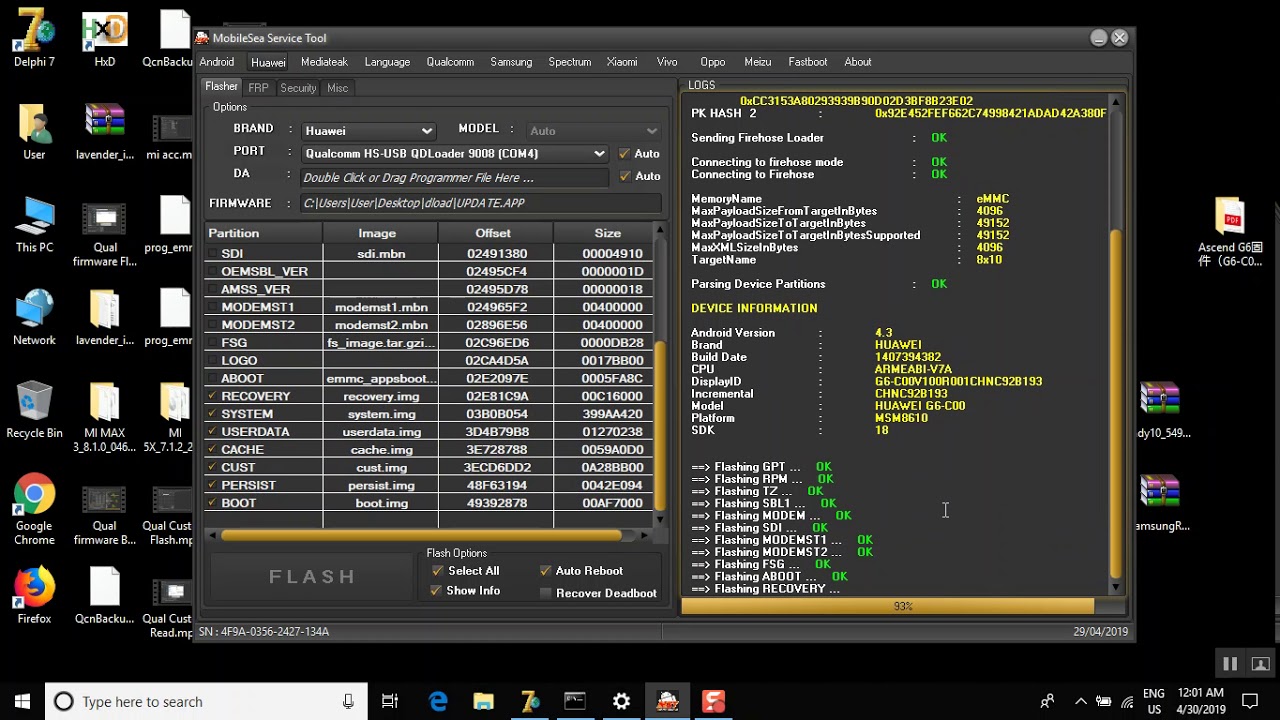Viewport: 1280px width, 720px height.
Task: Open BRAND dropdown showing Huawei
Action: pyautogui.click(x=368, y=131)
